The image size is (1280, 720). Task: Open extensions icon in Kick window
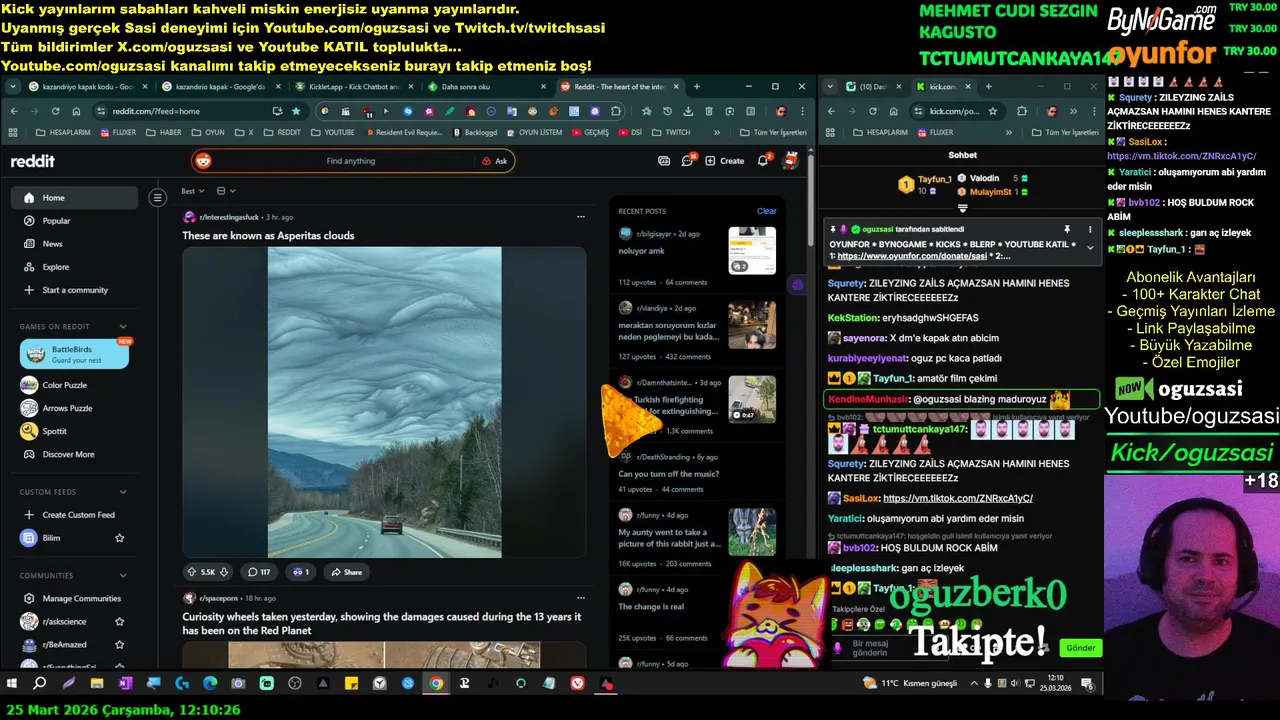point(1021,111)
